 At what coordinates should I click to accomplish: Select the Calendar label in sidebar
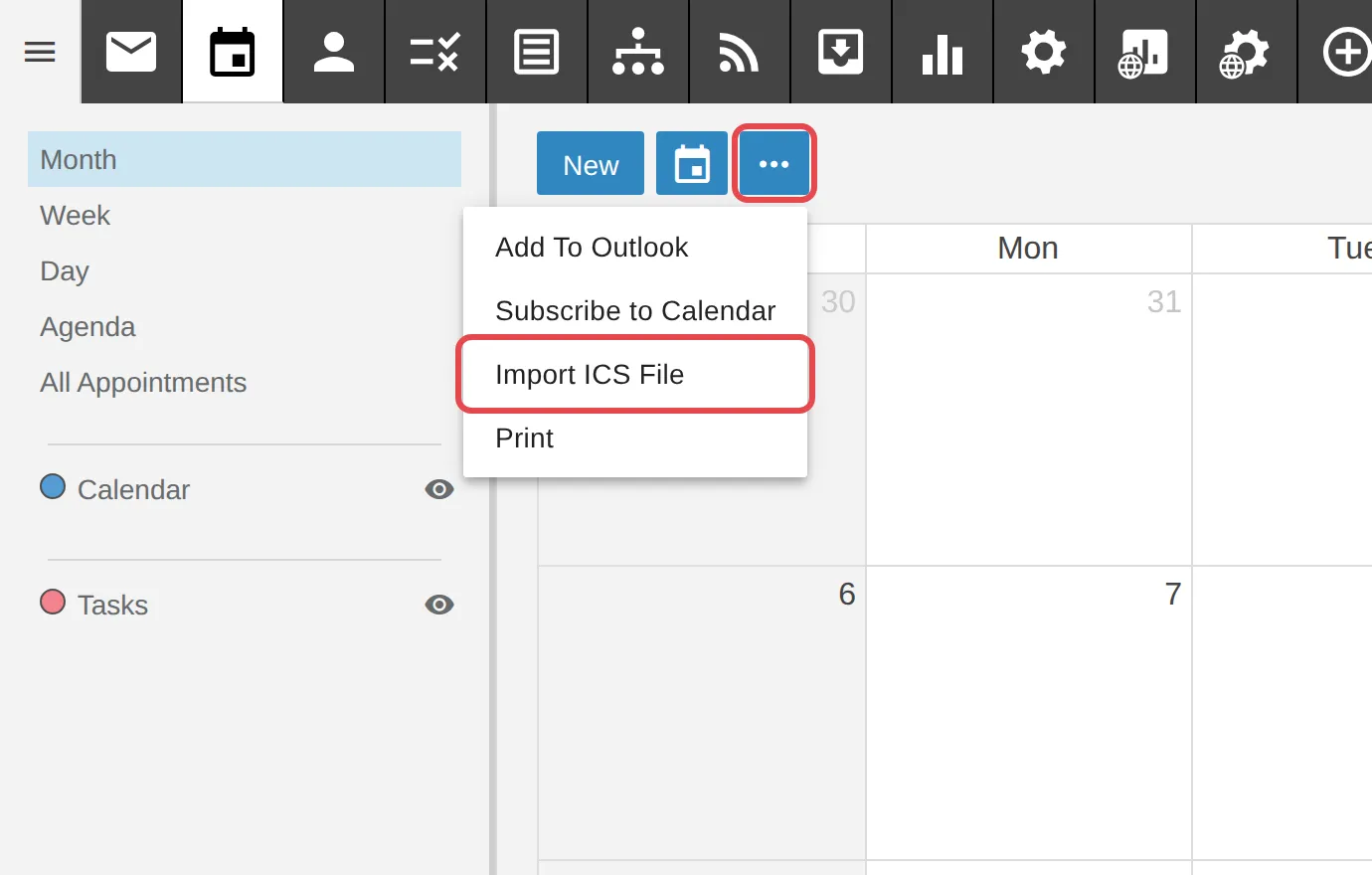[133, 489]
